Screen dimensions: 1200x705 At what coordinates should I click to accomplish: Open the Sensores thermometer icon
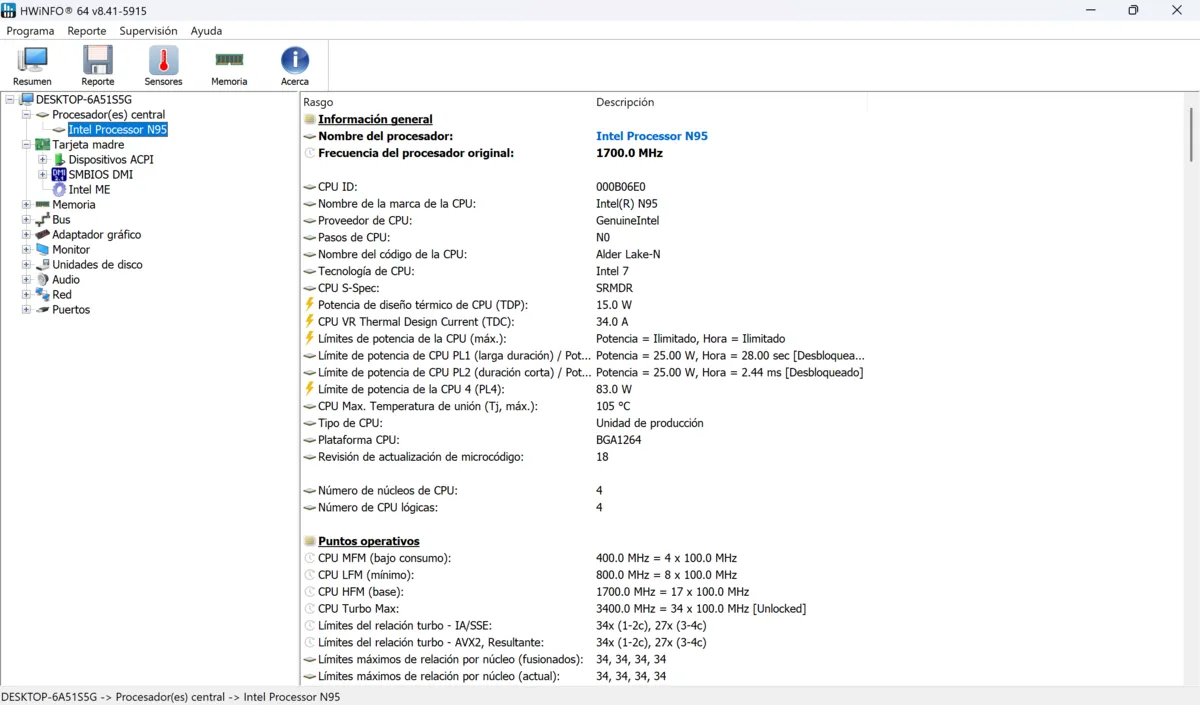coord(163,62)
